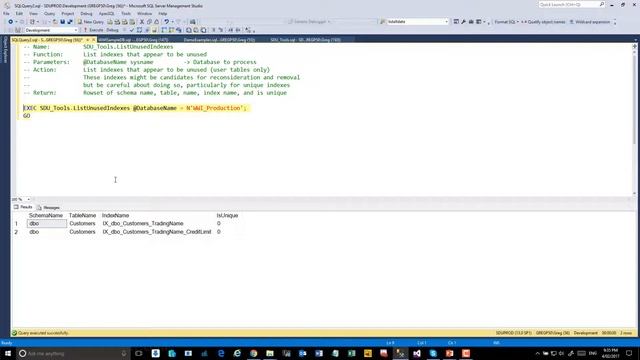Image resolution: width=640 pixels, height=360 pixels.
Task: Open the Development database dropdown
Action: [51, 30]
